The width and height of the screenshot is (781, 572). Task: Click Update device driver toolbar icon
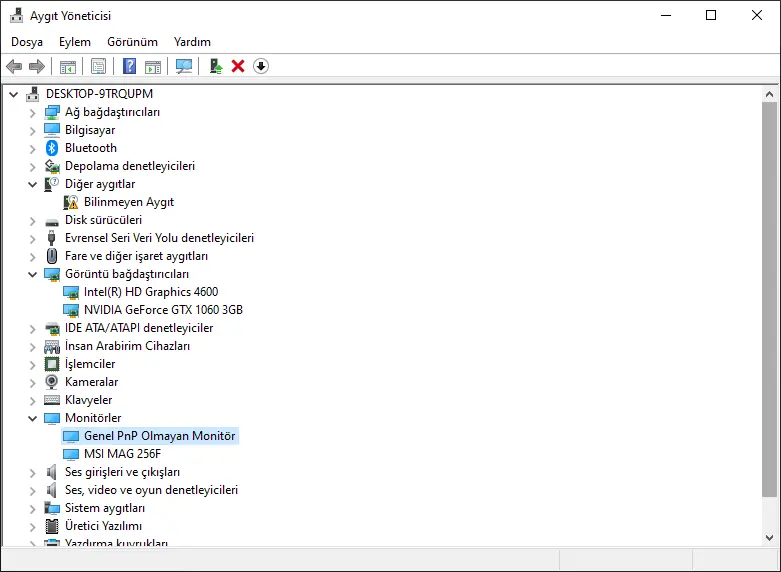click(x=216, y=66)
